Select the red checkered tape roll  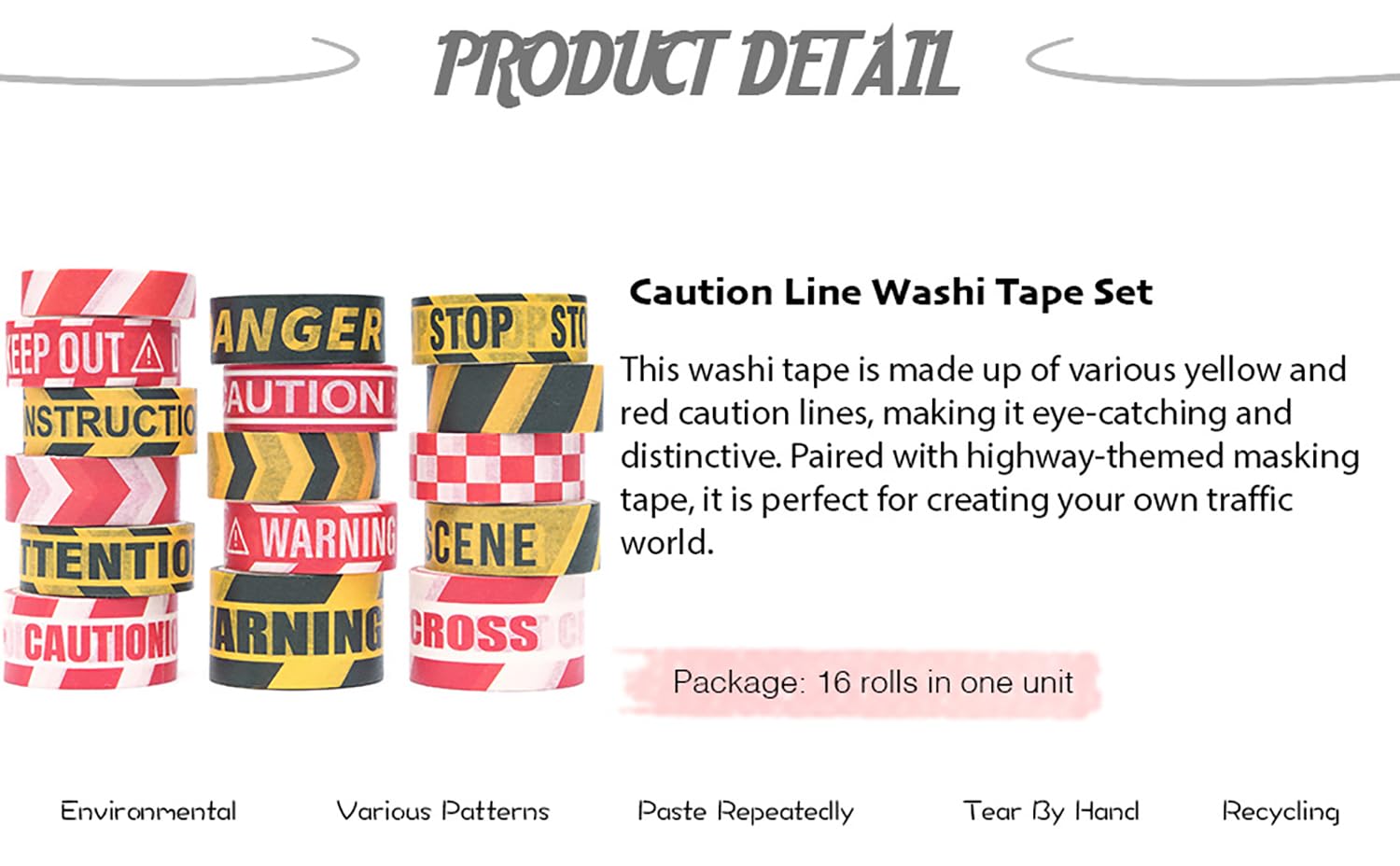point(499,467)
